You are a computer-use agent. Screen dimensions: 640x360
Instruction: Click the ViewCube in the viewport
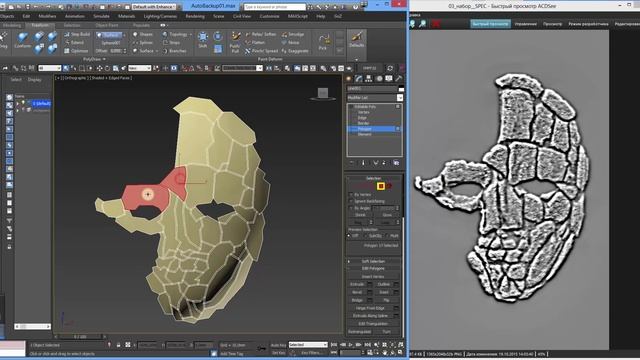(323, 94)
